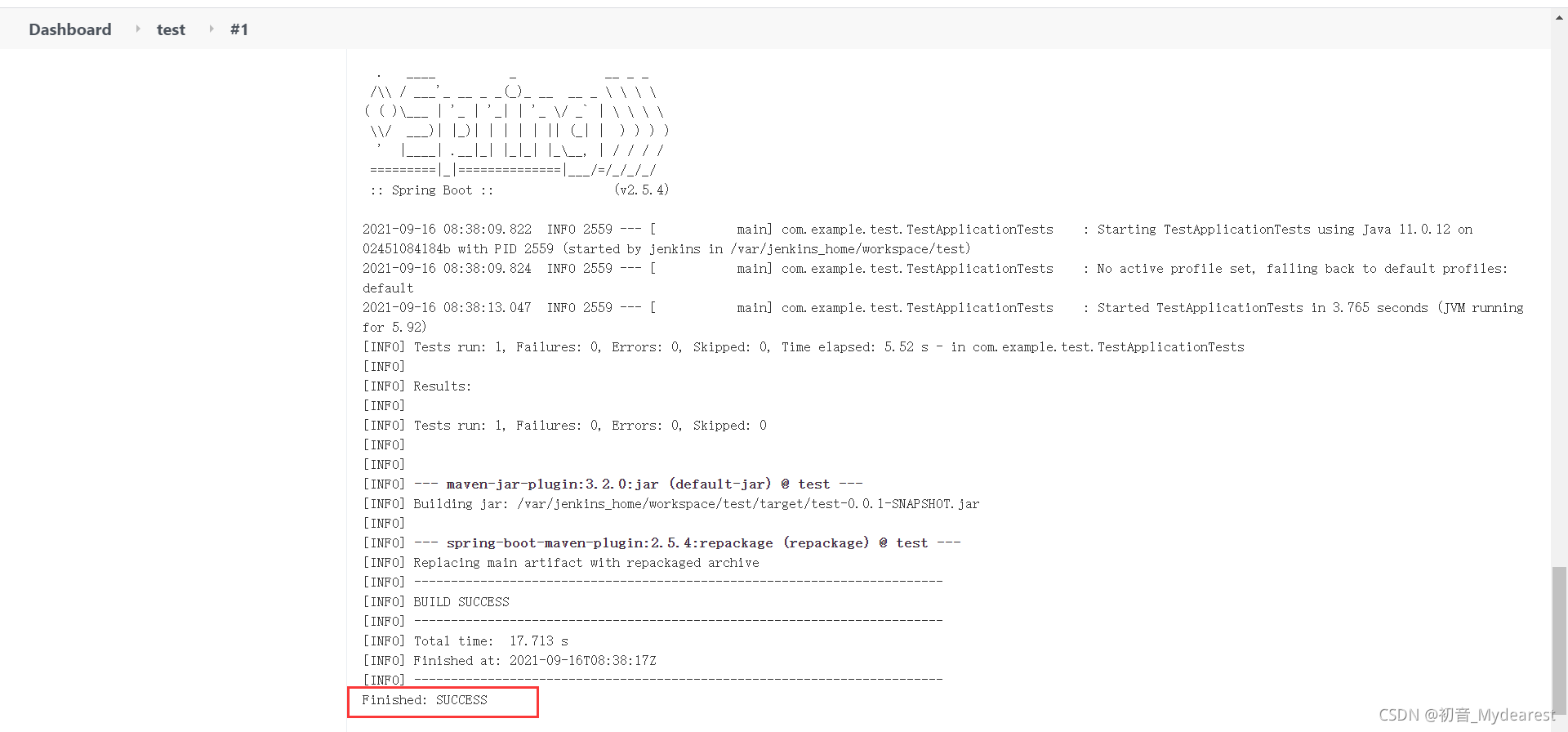Viewport: 1568px width, 732px height.
Task: Click 'Finished at: 2021-09-16T08:38:17Z' line
Action: click(x=510, y=661)
